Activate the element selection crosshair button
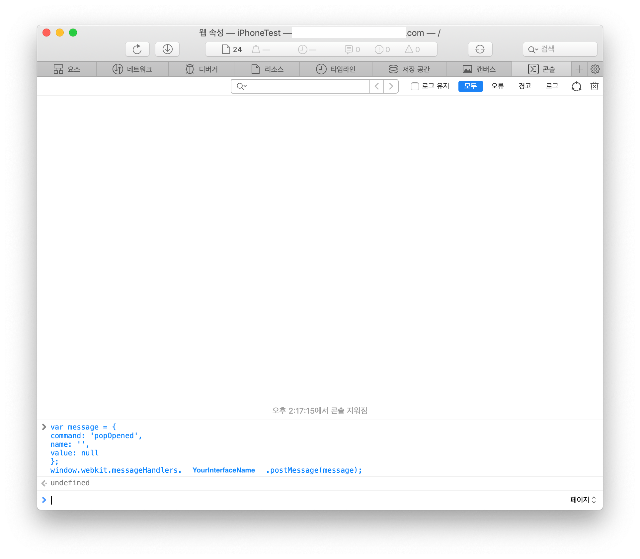 (480, 49)
